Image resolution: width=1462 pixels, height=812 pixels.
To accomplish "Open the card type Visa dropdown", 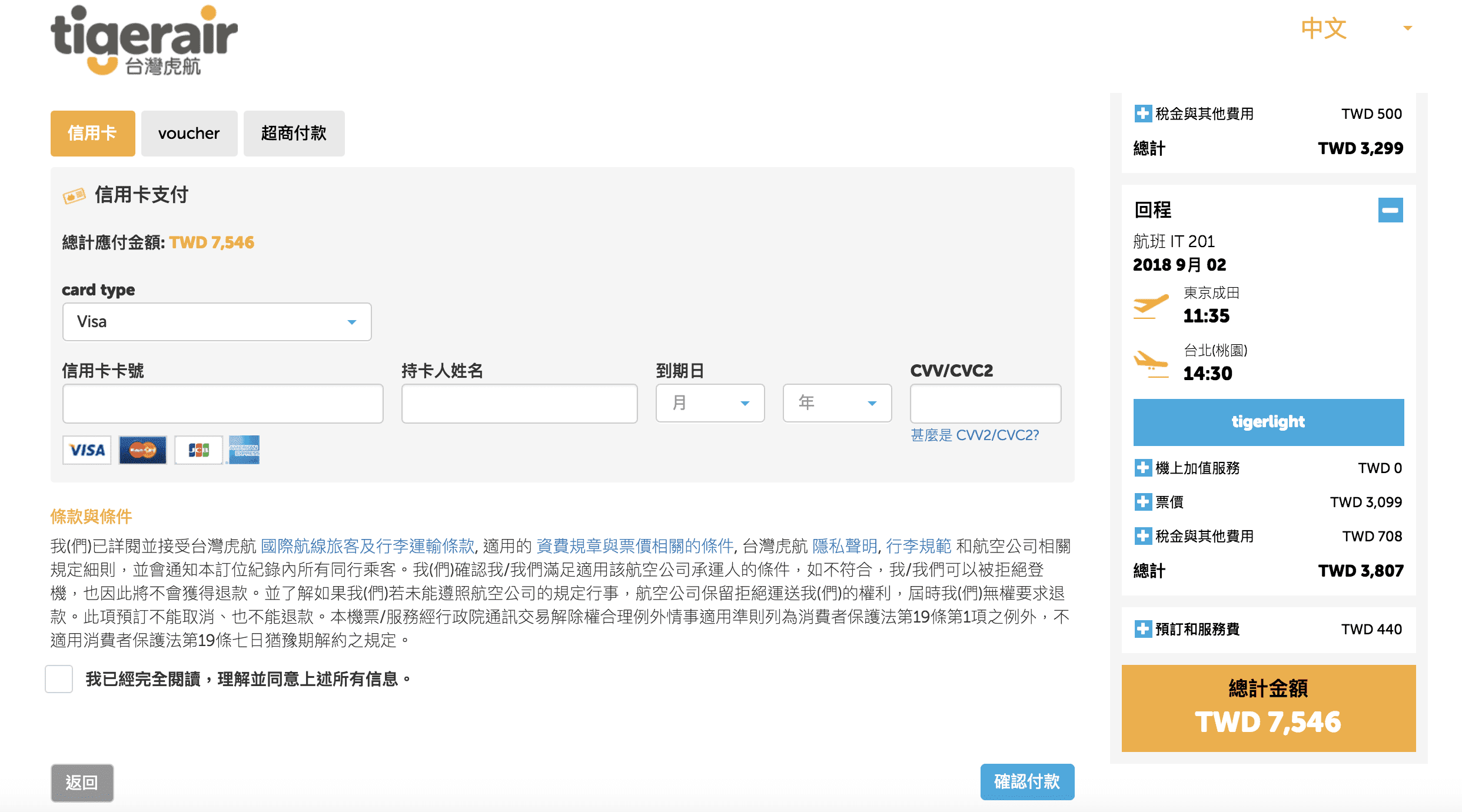I will (x=217, y=322).
